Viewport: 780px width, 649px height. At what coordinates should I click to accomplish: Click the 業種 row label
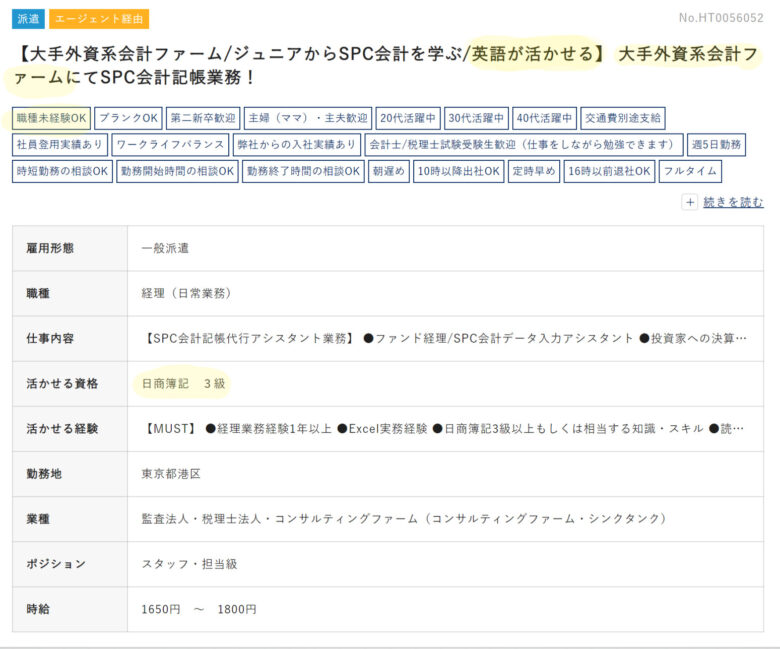[x=38, y=519]
